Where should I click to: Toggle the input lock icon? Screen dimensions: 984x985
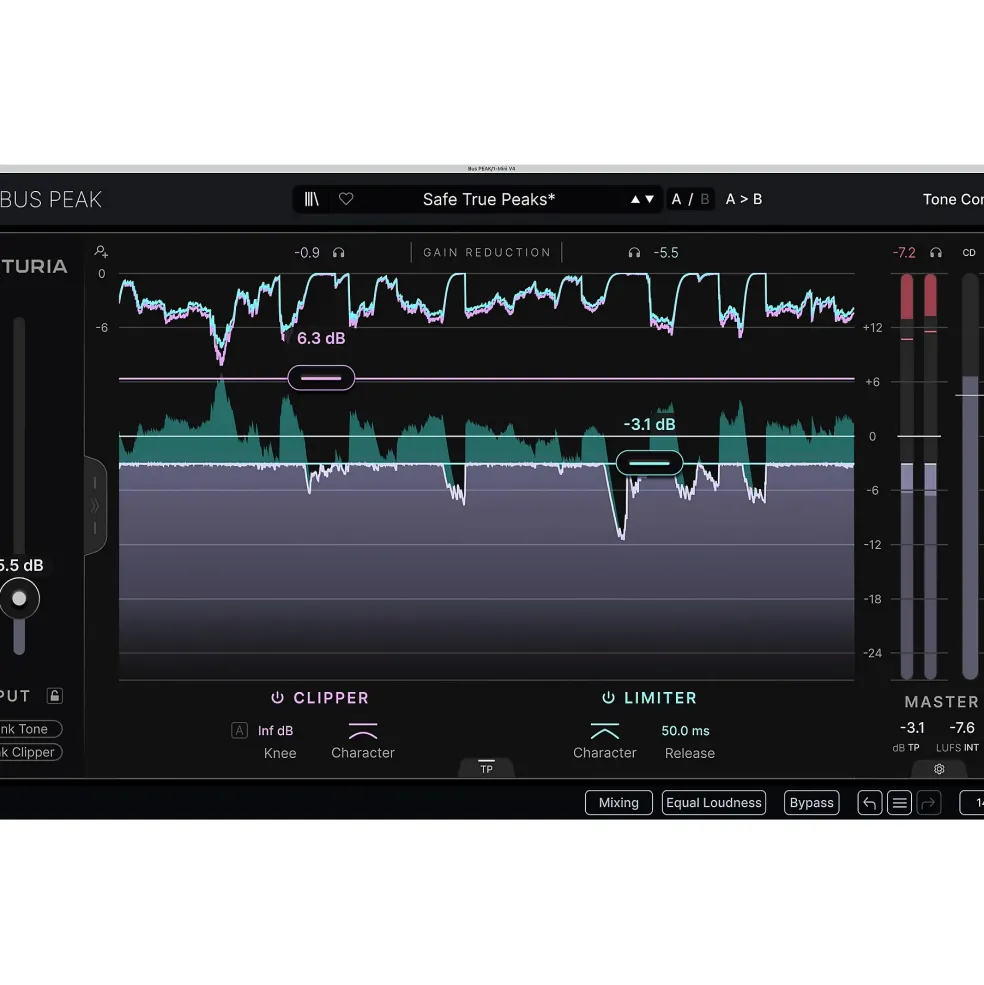tap(55, 695)
